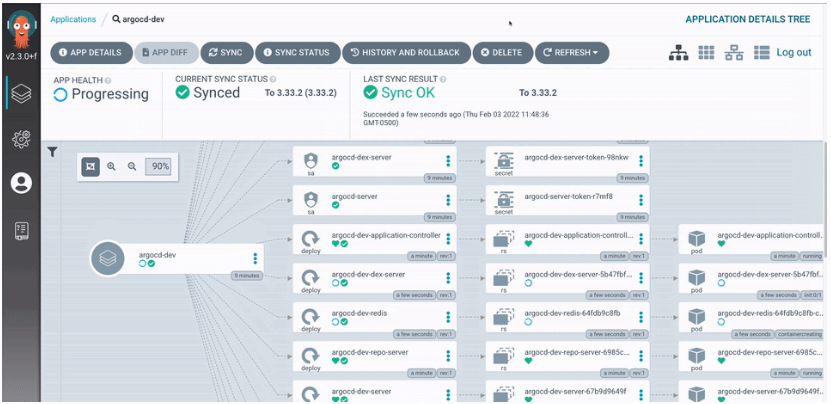Image resolution: width=831 pixels, height=404 pixels.
Task: Open the kebab menu for argocd-dex-server sa
Action: coord(448,161)
